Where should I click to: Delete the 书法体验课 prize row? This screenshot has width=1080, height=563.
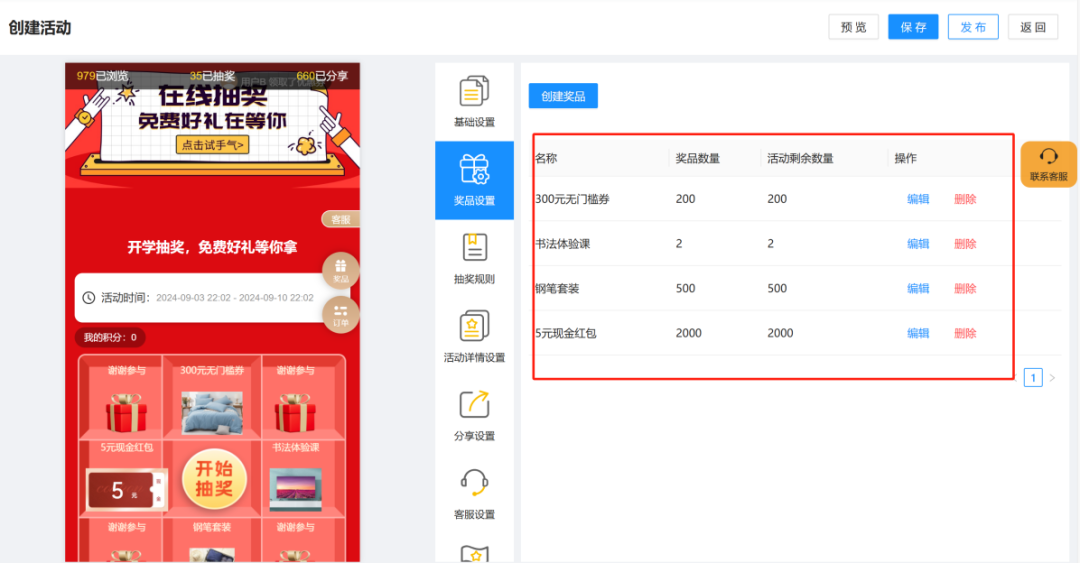click(965, 244)
